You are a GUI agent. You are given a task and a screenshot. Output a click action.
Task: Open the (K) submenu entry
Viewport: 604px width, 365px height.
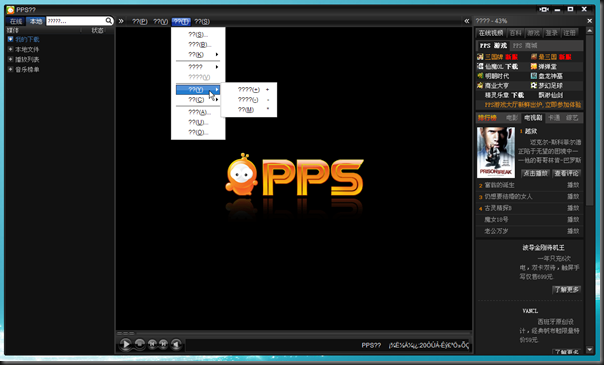click(x=198, y=55)
